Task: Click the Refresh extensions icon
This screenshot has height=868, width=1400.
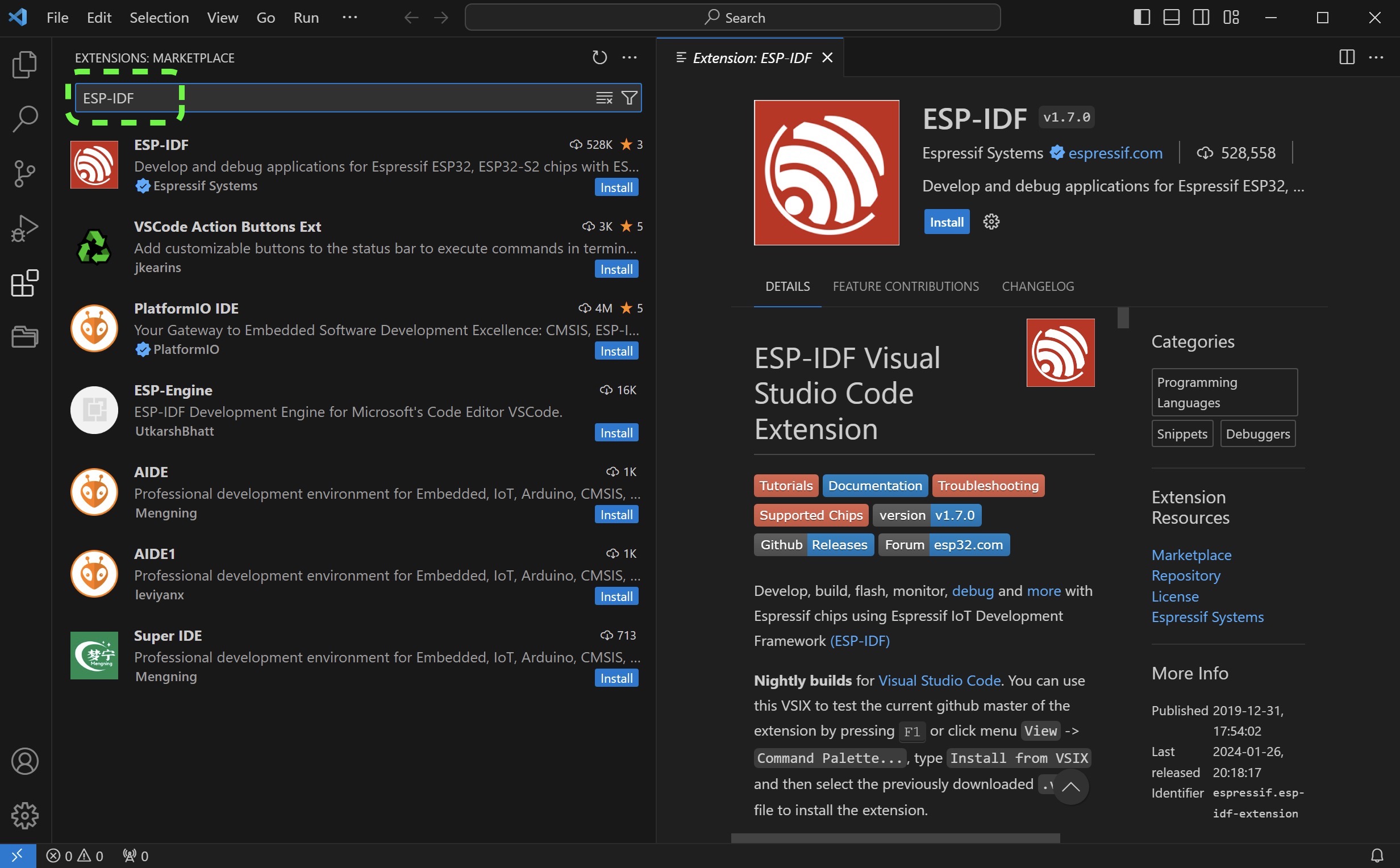Action: click(599, 57)
